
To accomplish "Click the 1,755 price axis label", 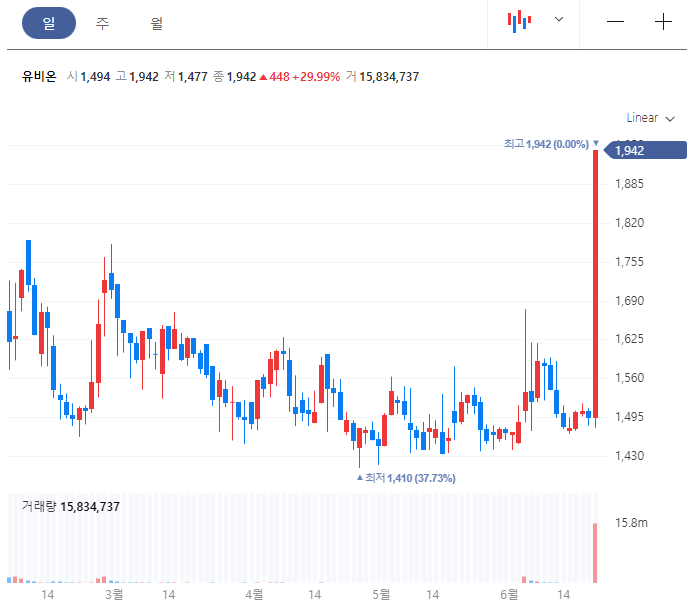I will 629,261.
